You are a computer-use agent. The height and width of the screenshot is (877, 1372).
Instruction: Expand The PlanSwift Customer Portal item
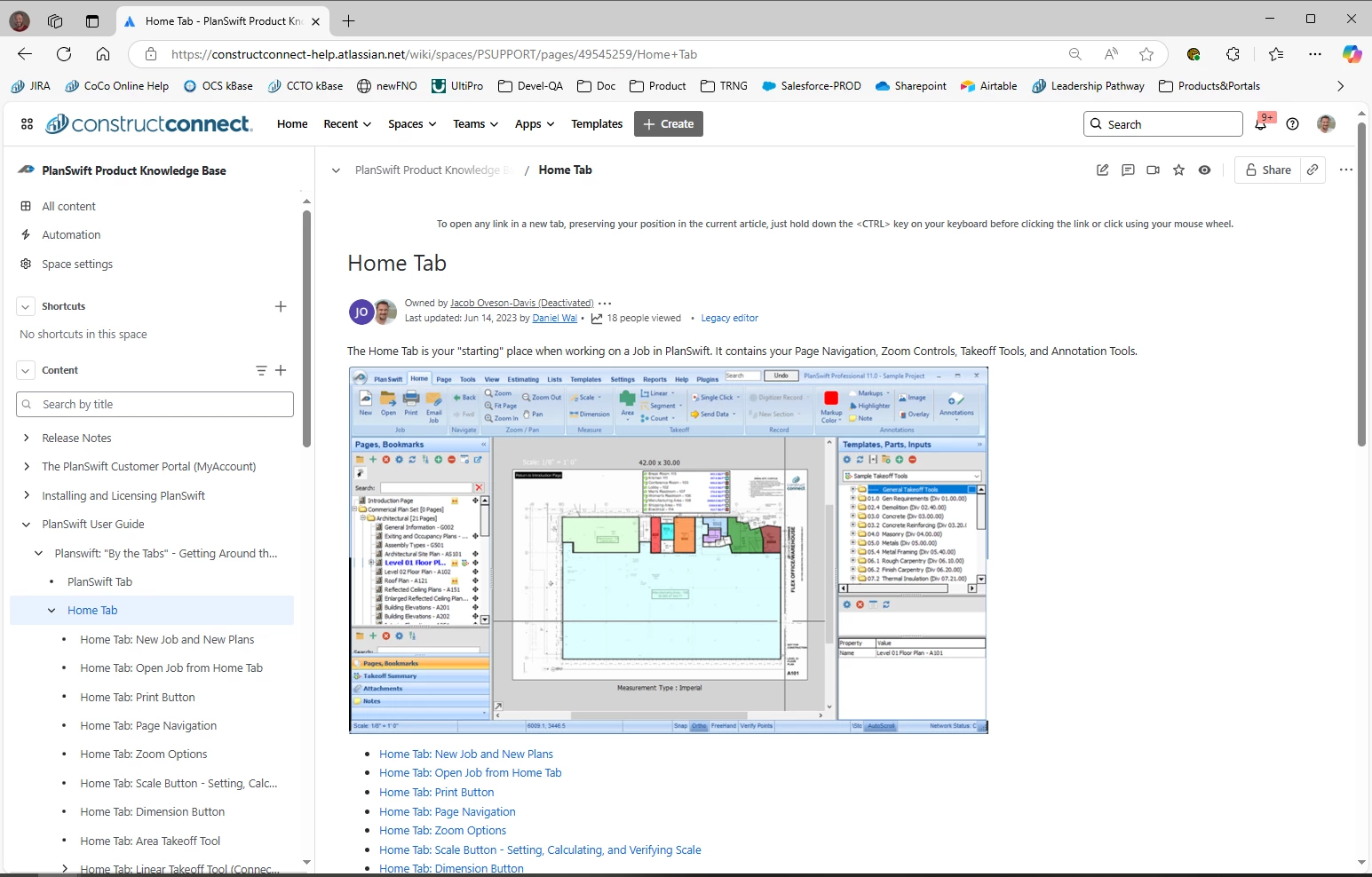pos(26,466)
